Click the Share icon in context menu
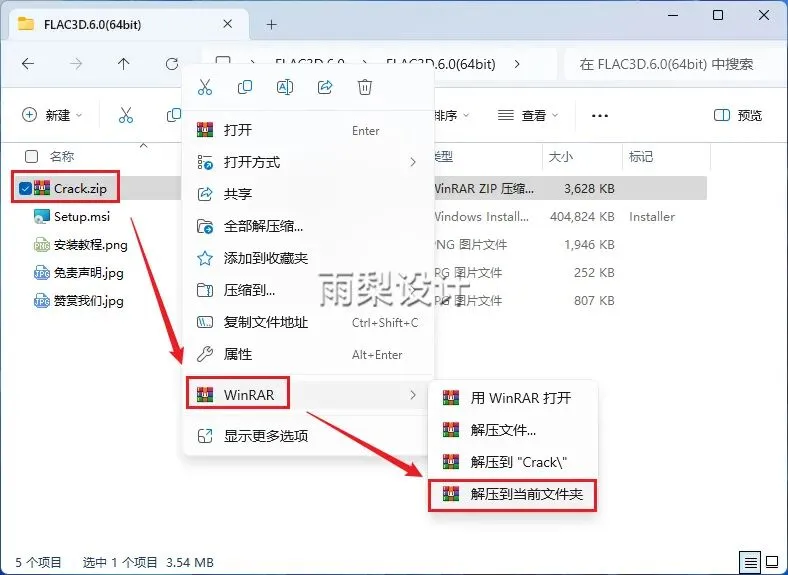This screenshot has height=575, width=788. (325, 87)
